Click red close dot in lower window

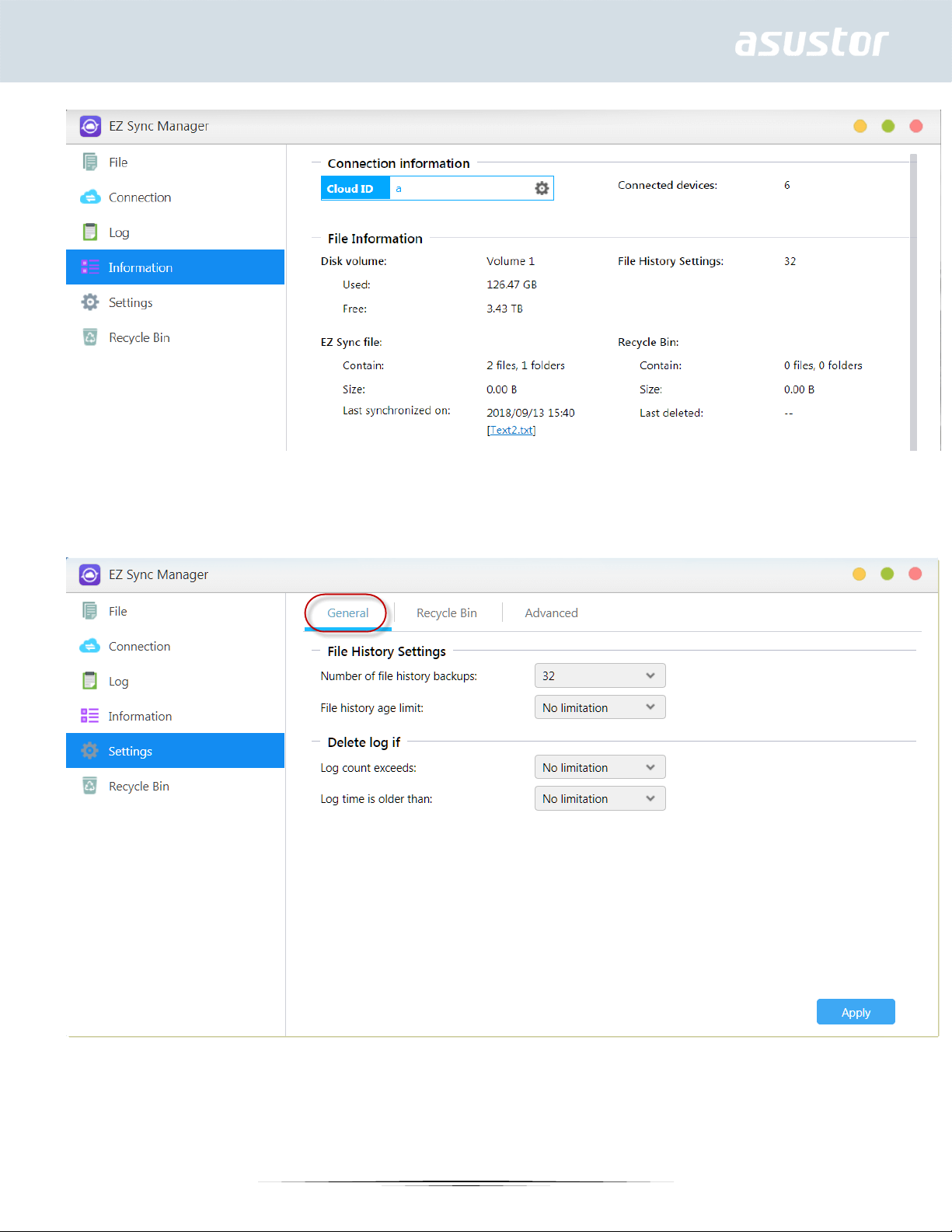(x=915, y=574)
